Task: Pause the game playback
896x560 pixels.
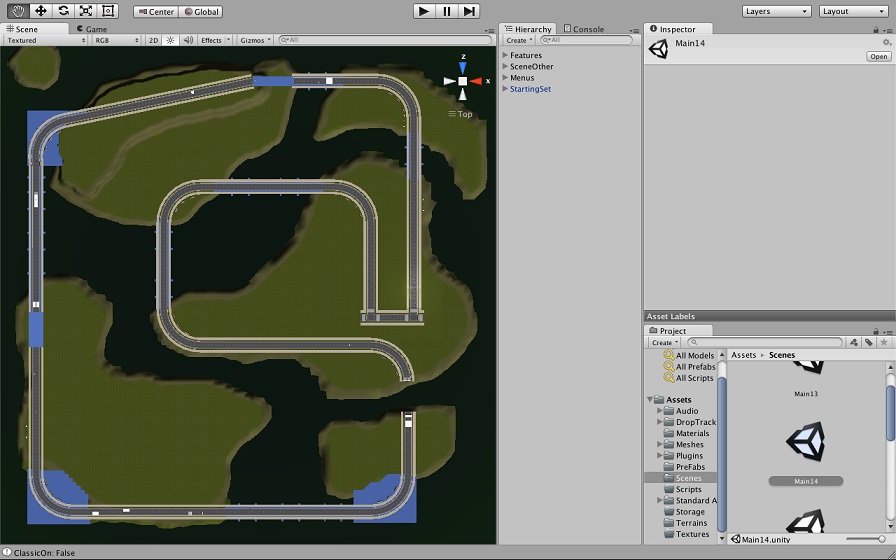Action: coord(446,11)
